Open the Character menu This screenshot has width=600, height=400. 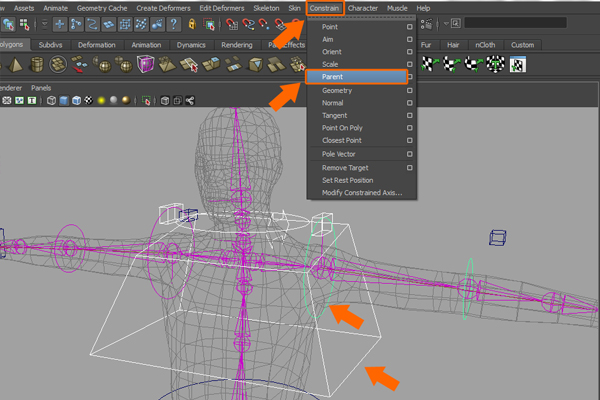pyautogui.click(x=363, y=8)
